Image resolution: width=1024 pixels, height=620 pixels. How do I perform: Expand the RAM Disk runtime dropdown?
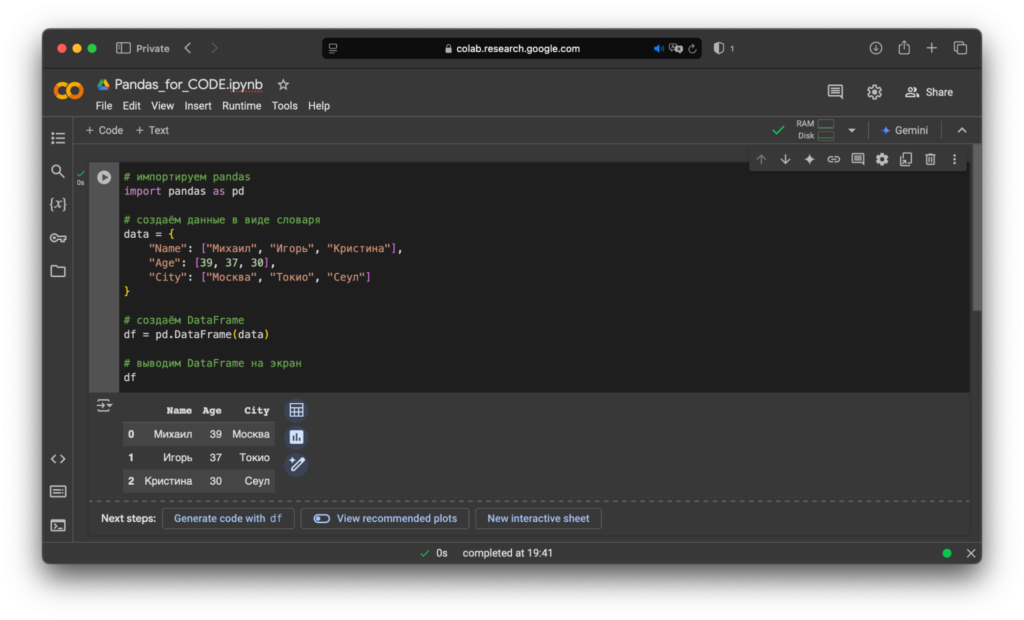(852, 130)
